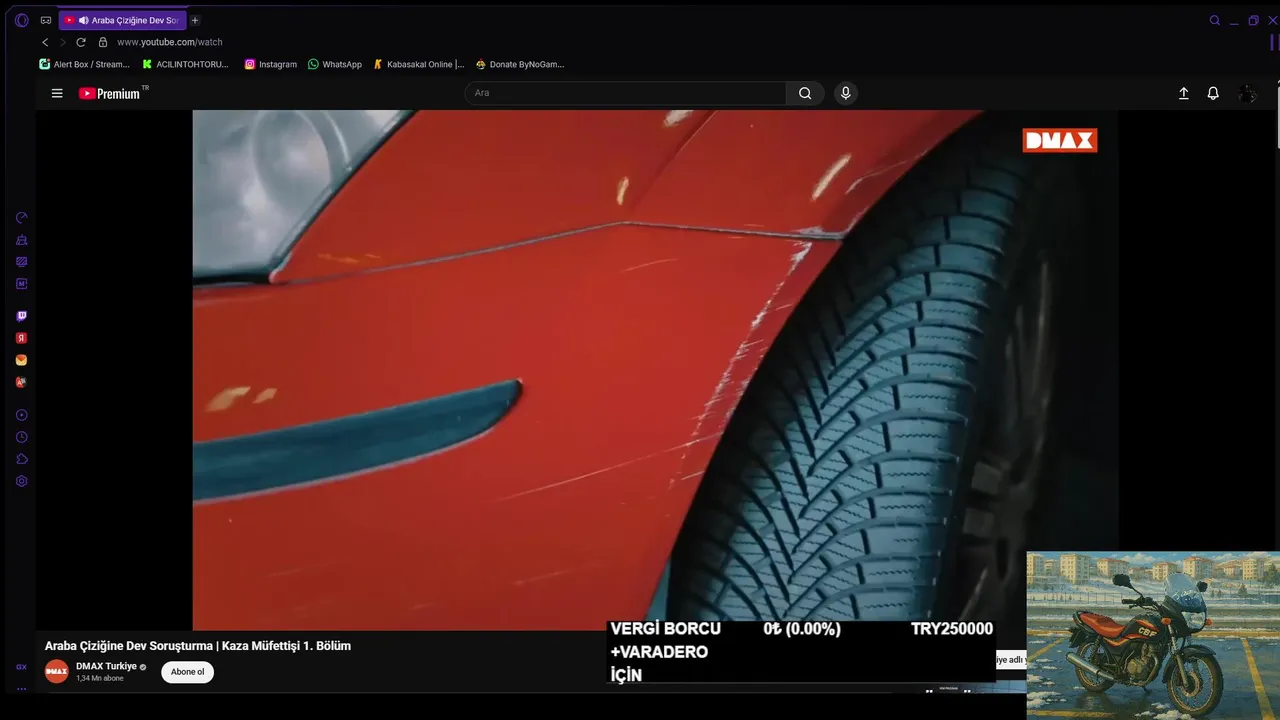Go forward with the arrow button
This screenshot has width=1280, height=720.
click(63, 42)
